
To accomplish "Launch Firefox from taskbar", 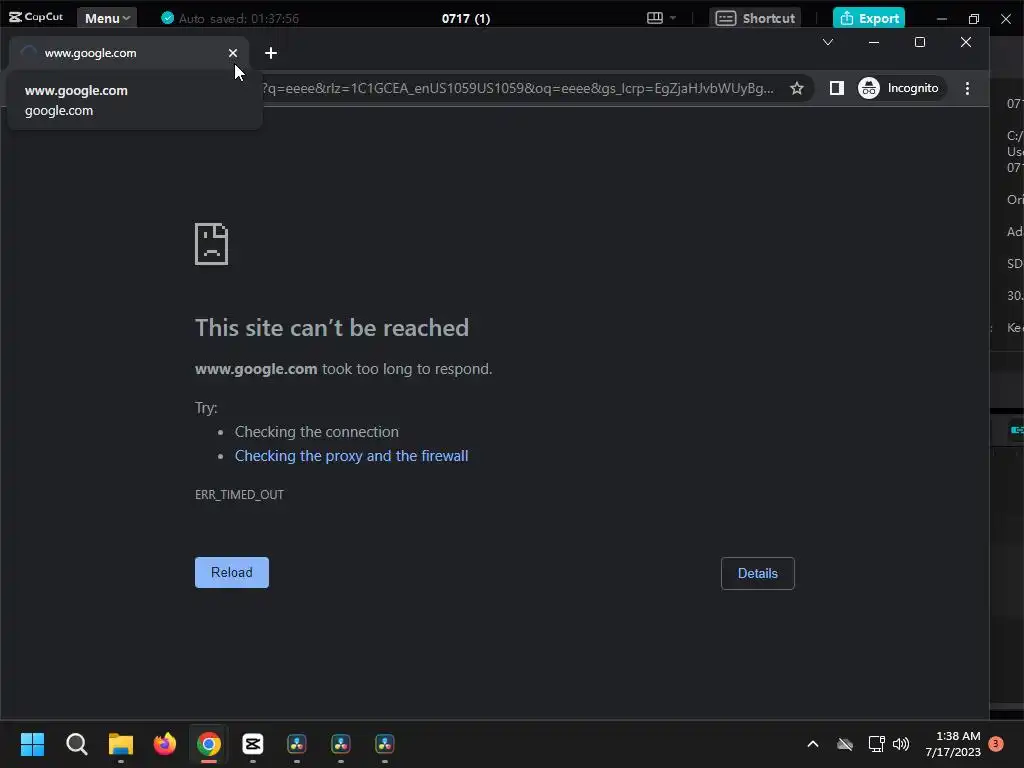I will click(165, 744).
